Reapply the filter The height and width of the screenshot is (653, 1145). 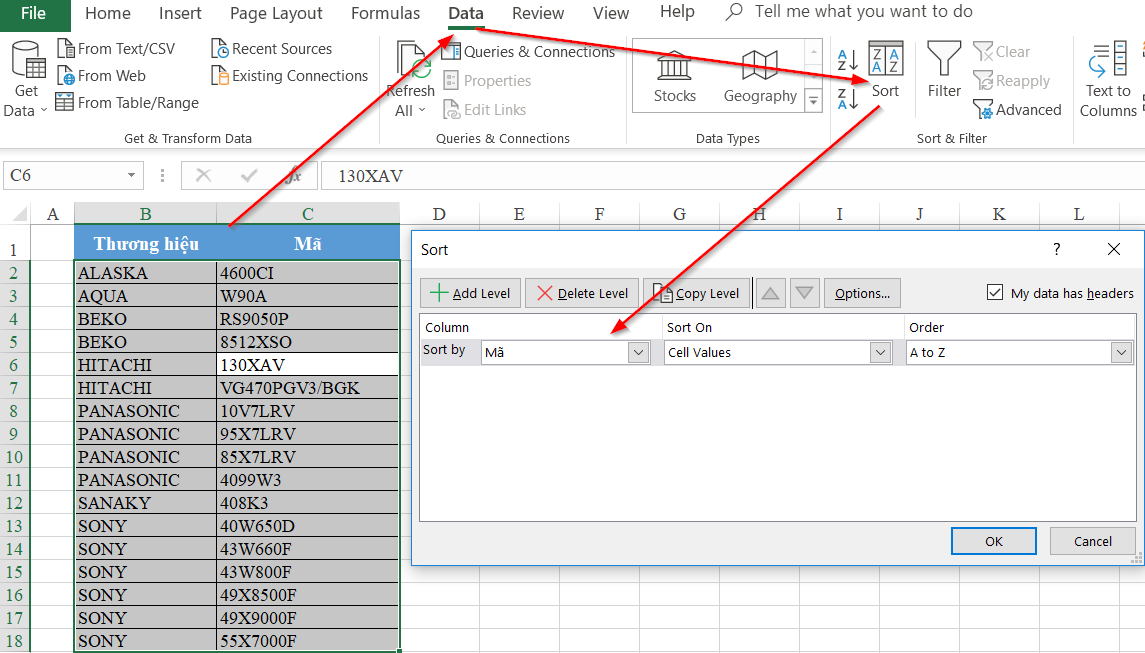(x=1012, y=80)
